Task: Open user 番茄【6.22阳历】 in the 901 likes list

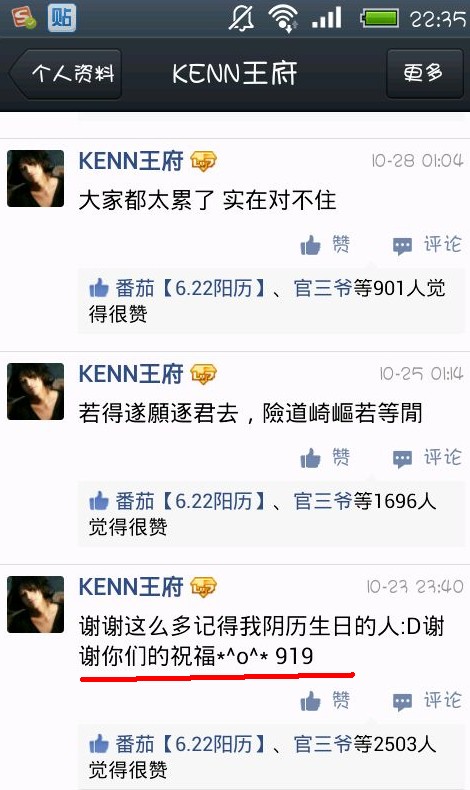Action: [190, 289]
